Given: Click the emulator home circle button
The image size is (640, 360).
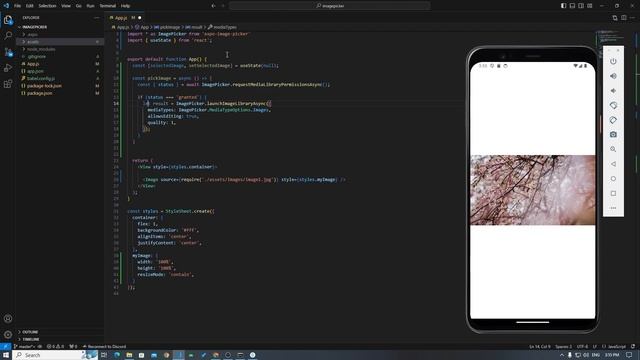Looking at the screenshot, I should 613,178.
